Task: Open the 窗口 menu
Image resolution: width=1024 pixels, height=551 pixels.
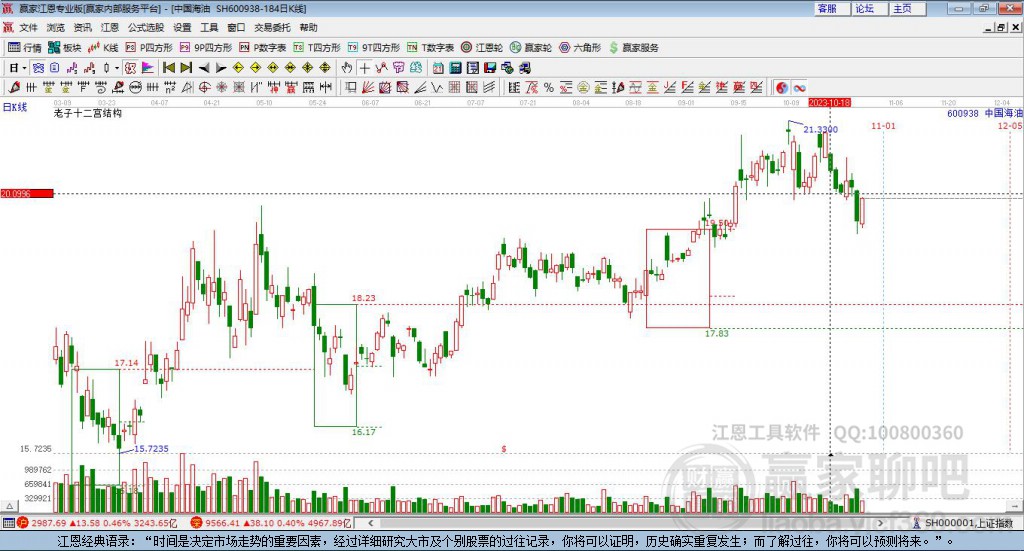Action: coord(236,27)
